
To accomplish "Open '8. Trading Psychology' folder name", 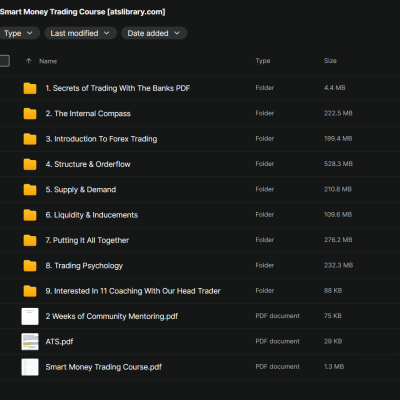I will point(84,266).
